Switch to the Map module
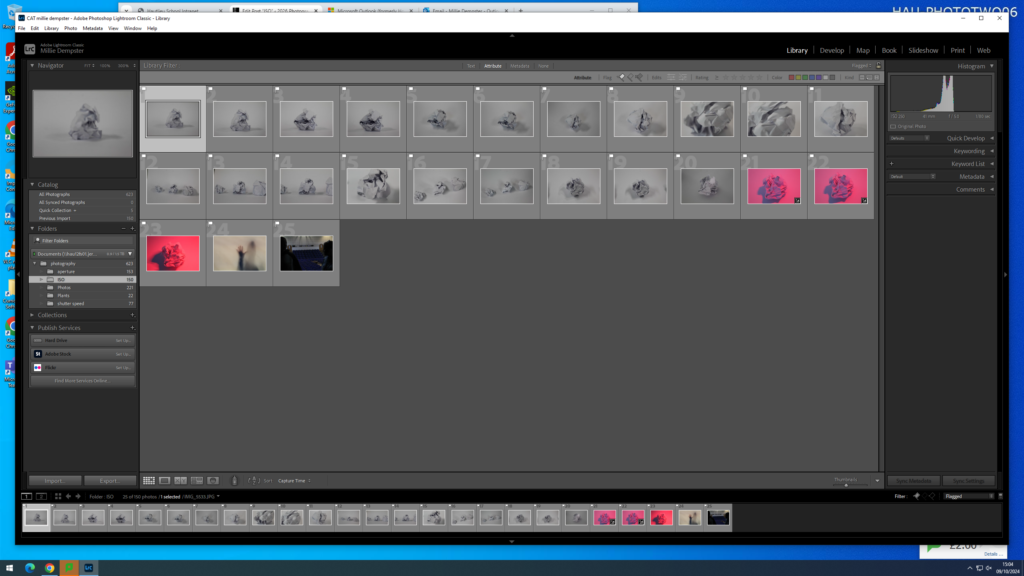This screenshot has width=1024, height=576. pyautogui.click(x=863, y=50)
